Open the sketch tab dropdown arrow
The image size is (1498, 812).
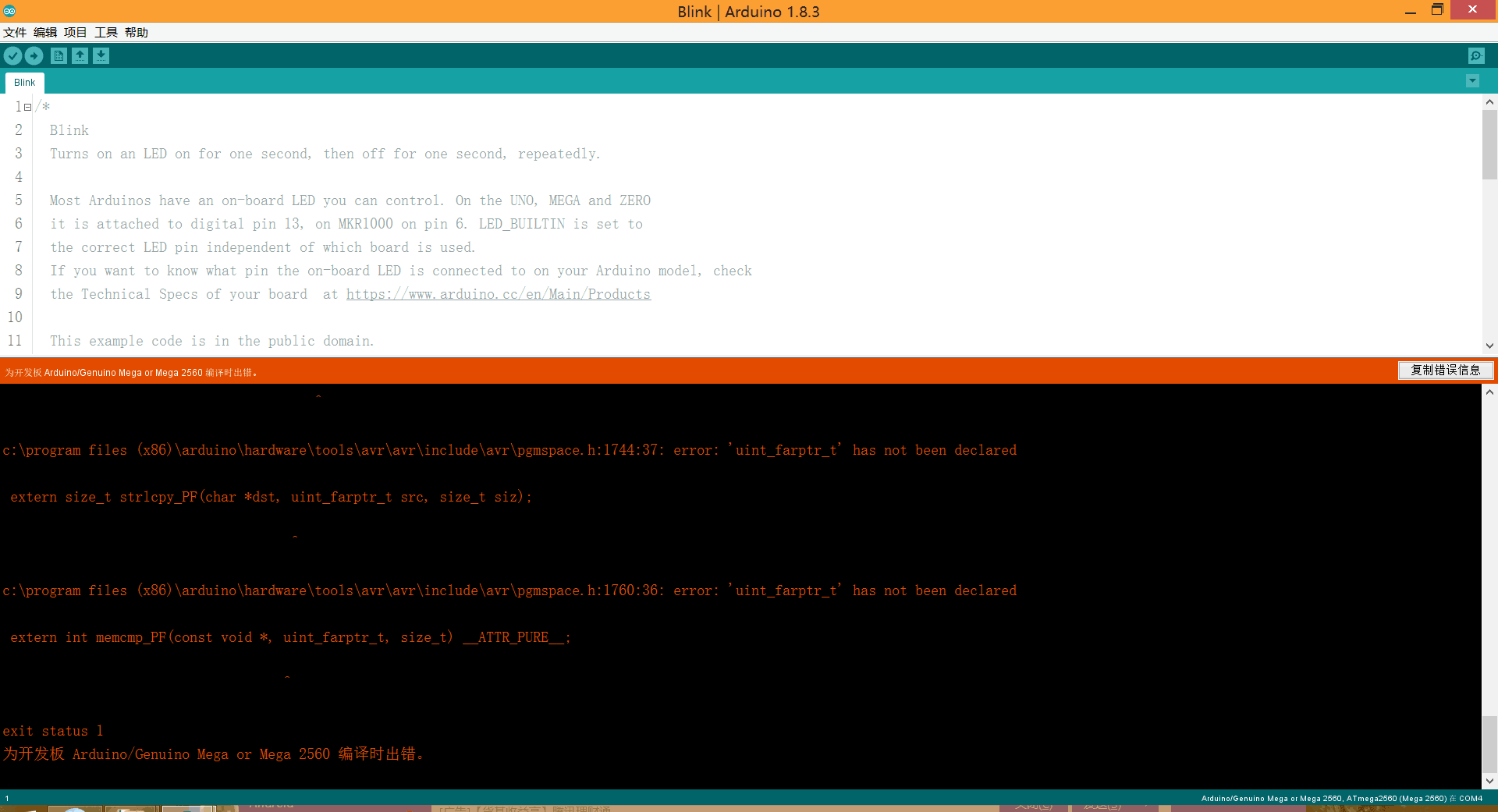[x=1472, y=80]
